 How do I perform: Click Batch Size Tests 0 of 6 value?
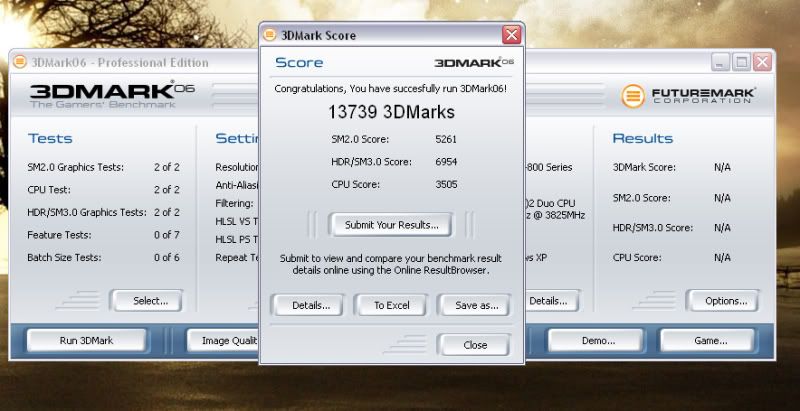click(167, 258)
